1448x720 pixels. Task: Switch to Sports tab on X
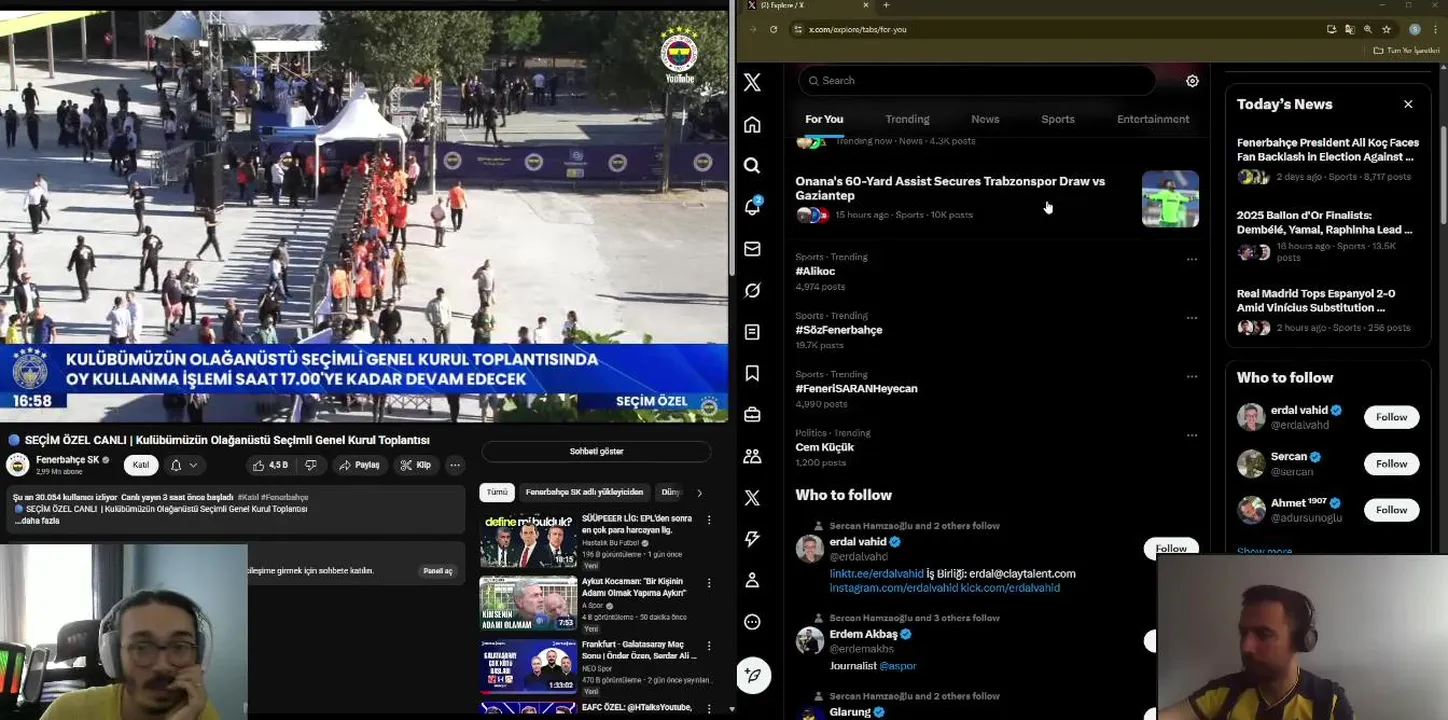pyautogui.click(x=1058, y=119)
